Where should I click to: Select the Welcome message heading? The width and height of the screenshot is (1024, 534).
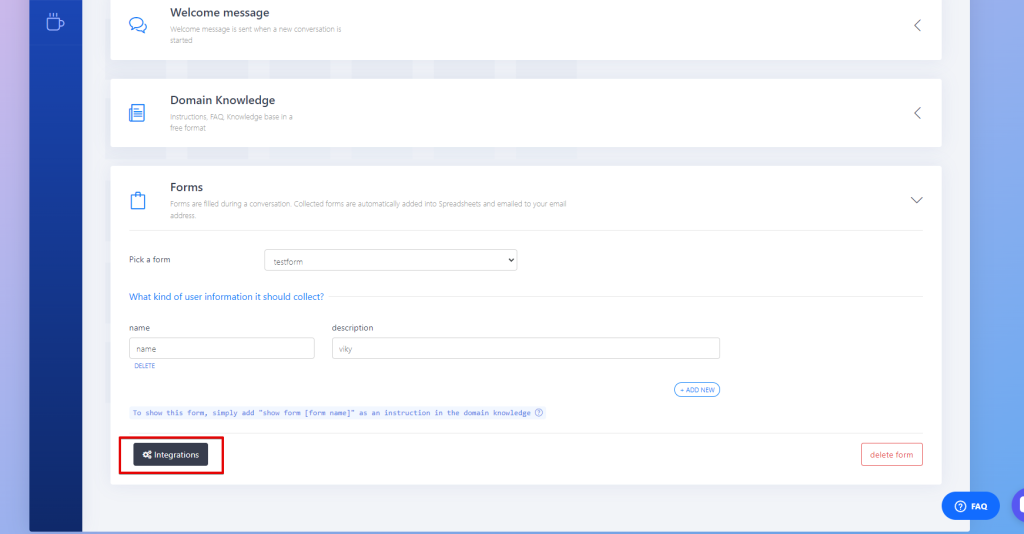pos(219,13)
